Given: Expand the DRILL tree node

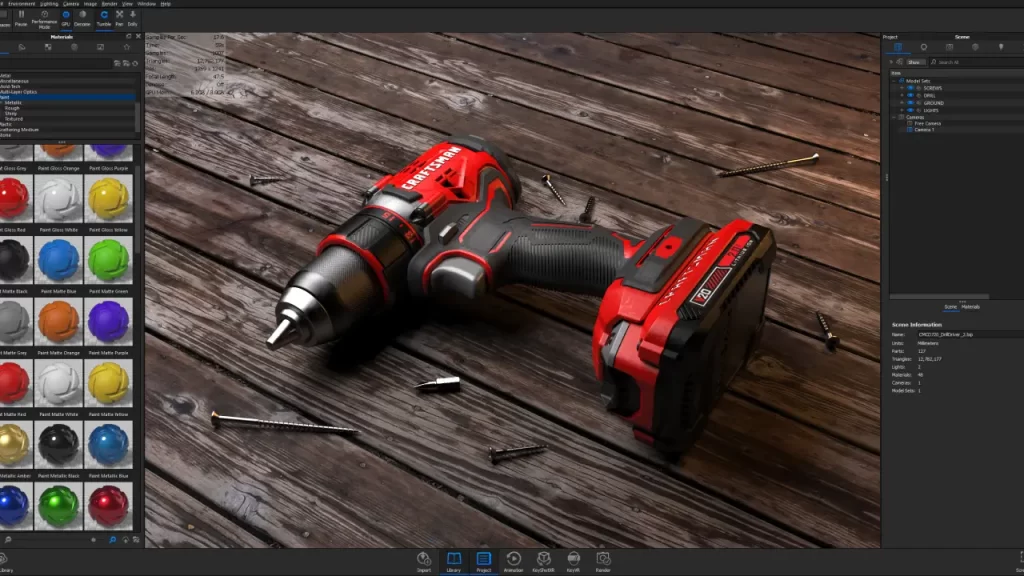Looking at the screenshot, I should click(902, 95).
